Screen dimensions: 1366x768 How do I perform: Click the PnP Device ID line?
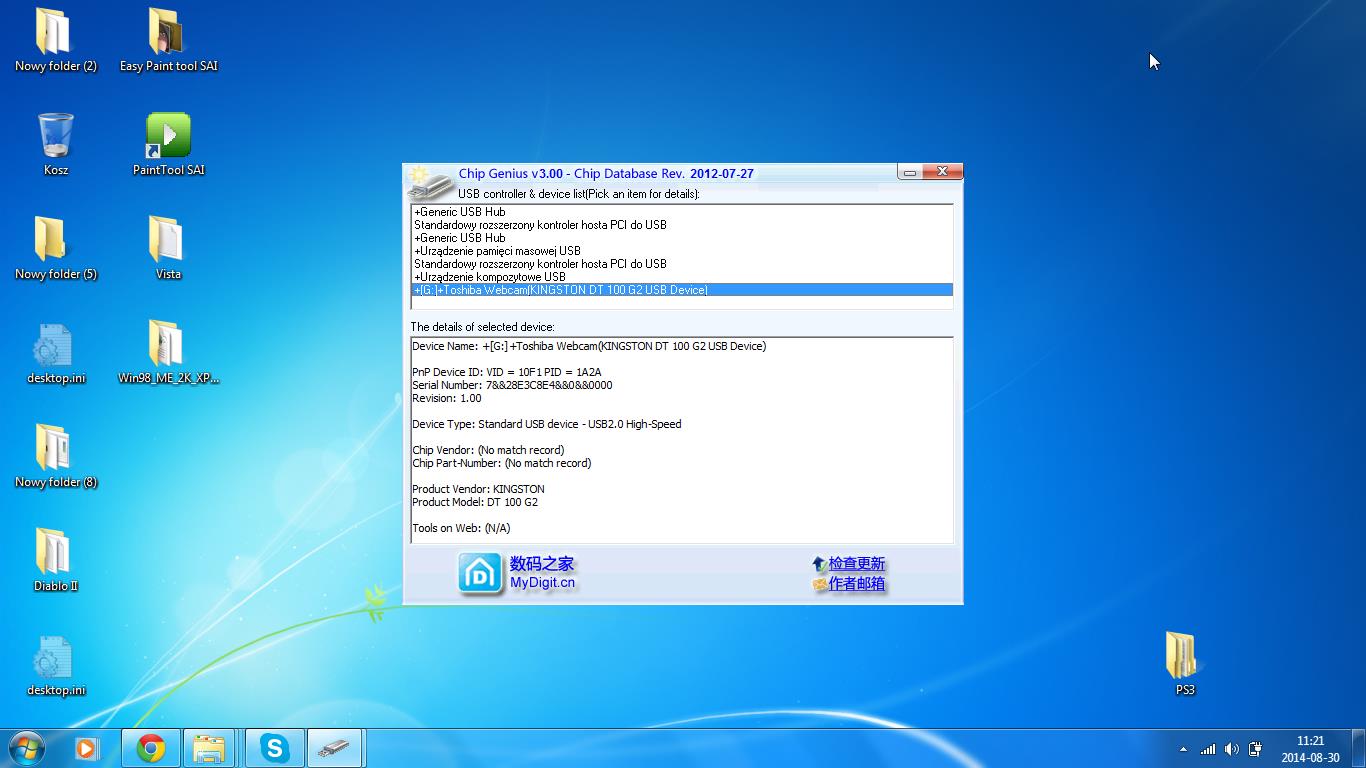click(x=507, y=372)
